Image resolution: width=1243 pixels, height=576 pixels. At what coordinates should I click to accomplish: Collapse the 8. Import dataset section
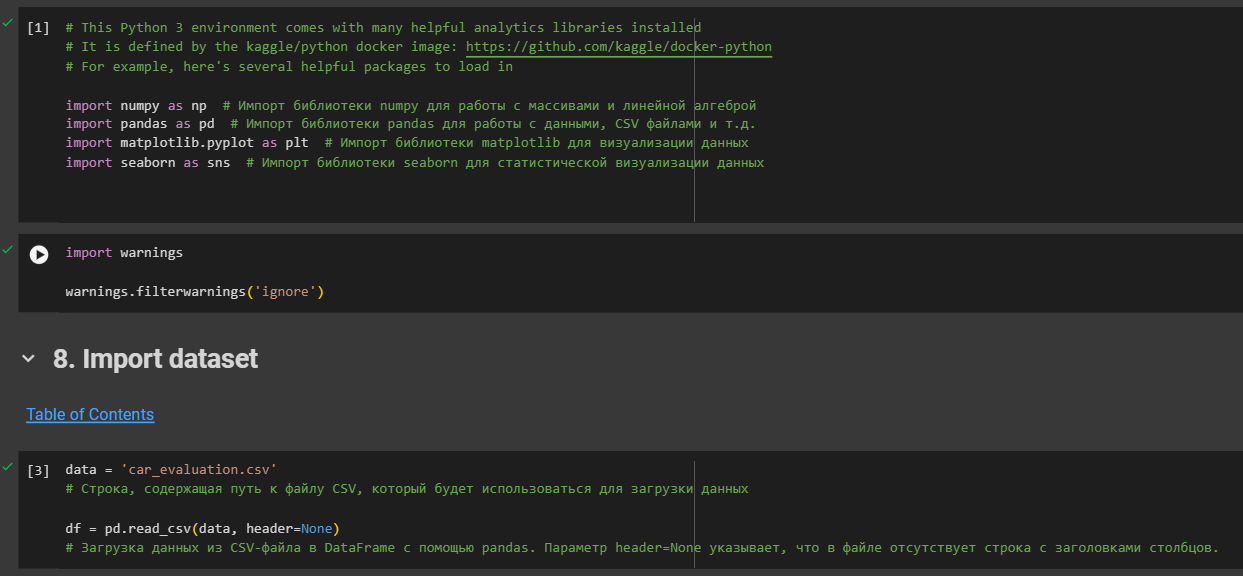tap(28, 359)
